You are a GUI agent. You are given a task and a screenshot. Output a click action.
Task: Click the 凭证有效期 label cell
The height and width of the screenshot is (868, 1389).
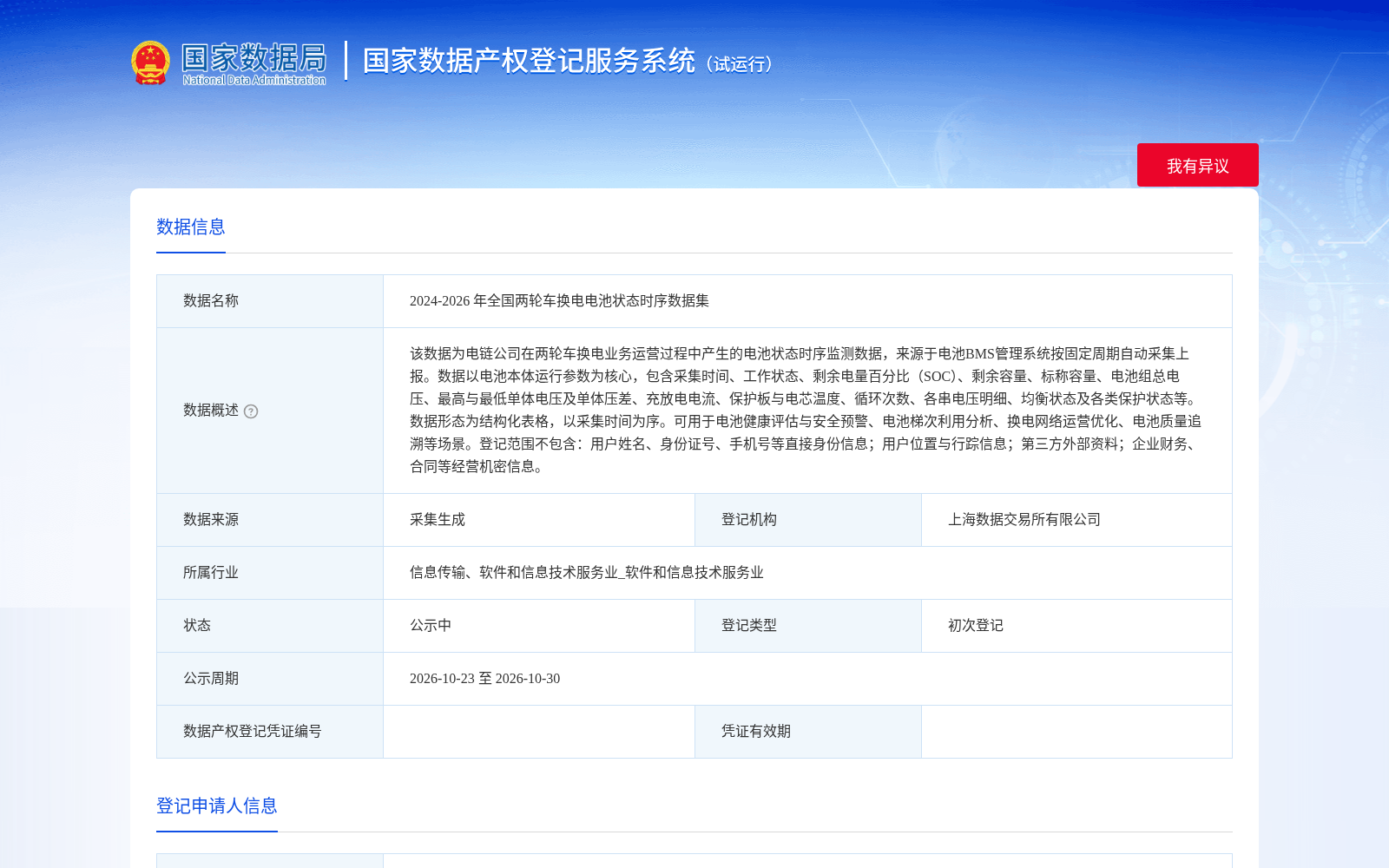click(808, 732)
